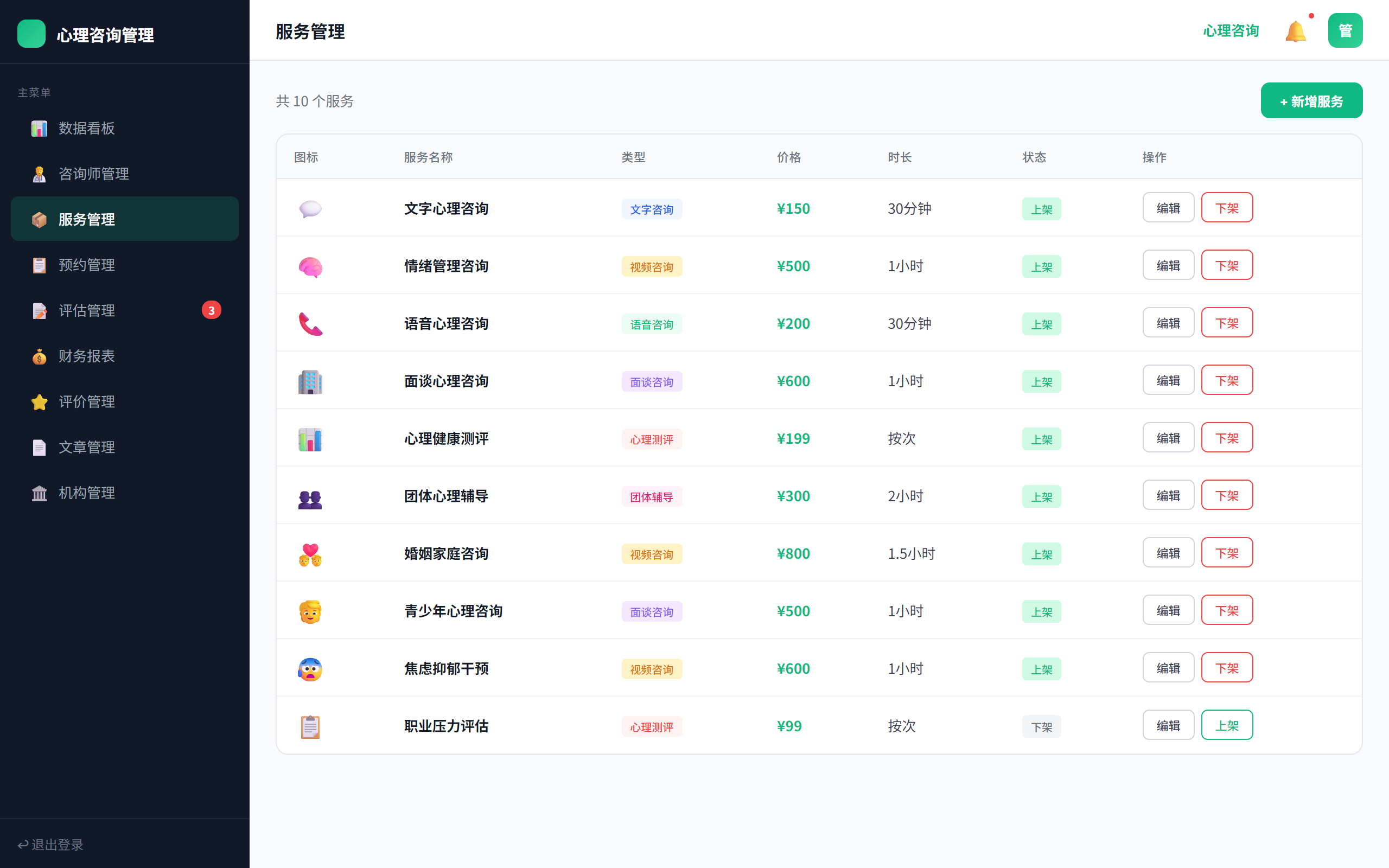Relist 职业压力评估 with 上架 button
1389x868 pixels.
(1227, 725)
